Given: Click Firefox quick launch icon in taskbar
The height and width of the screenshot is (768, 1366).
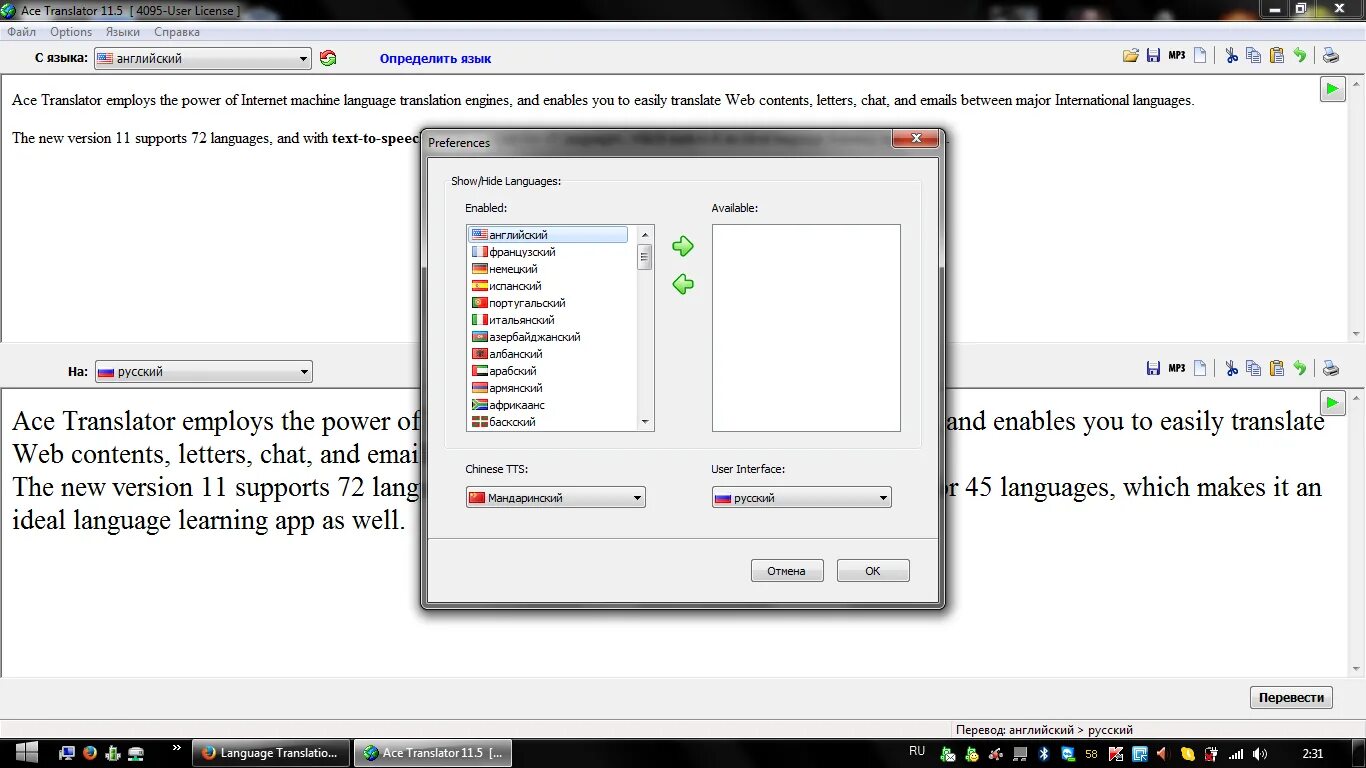Looking at the screenshot, I should pyautogui.click(x=89, y=753).
